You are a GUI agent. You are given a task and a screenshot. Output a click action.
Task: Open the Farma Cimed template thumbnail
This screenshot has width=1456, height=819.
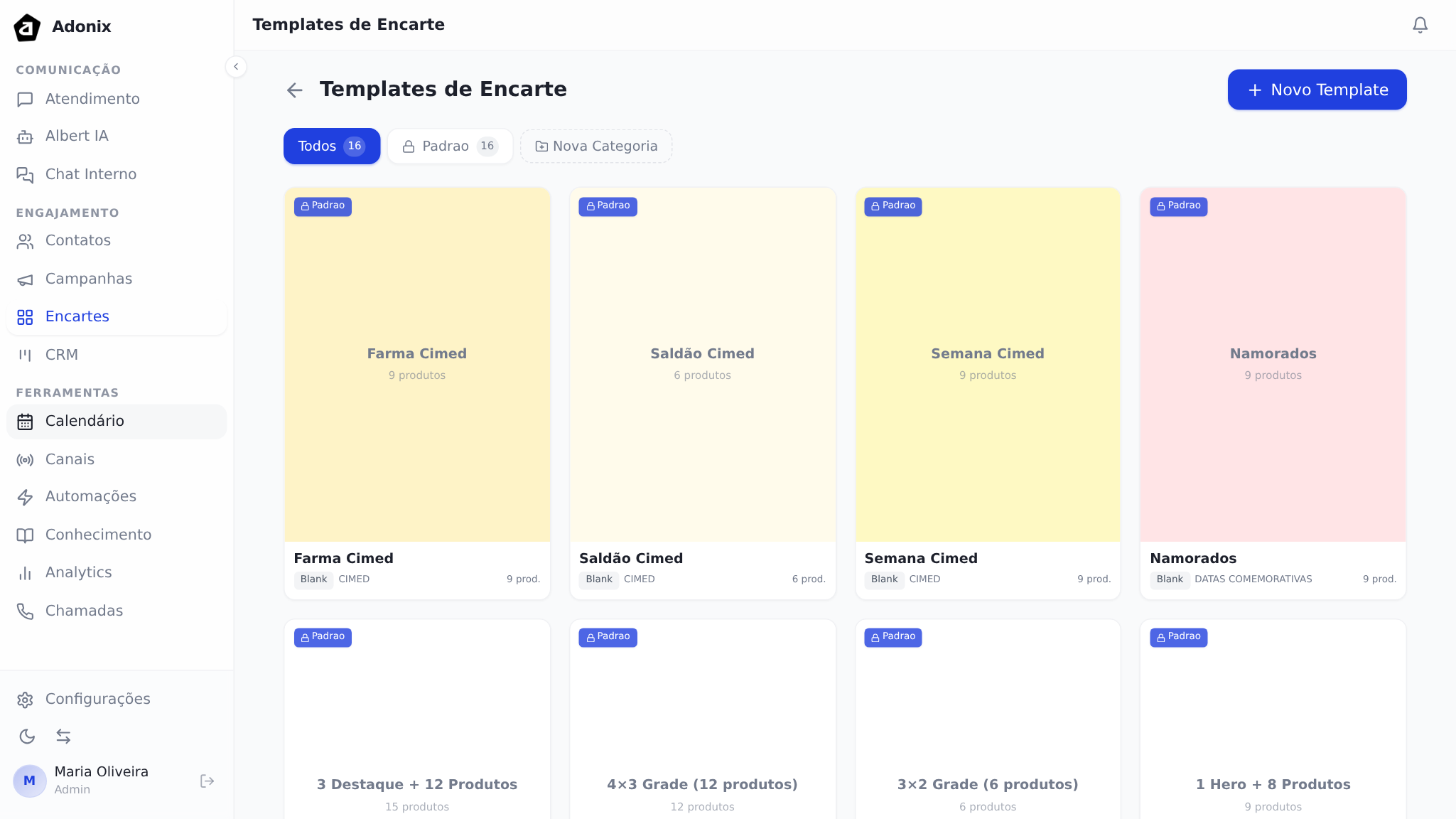point(417,364)
